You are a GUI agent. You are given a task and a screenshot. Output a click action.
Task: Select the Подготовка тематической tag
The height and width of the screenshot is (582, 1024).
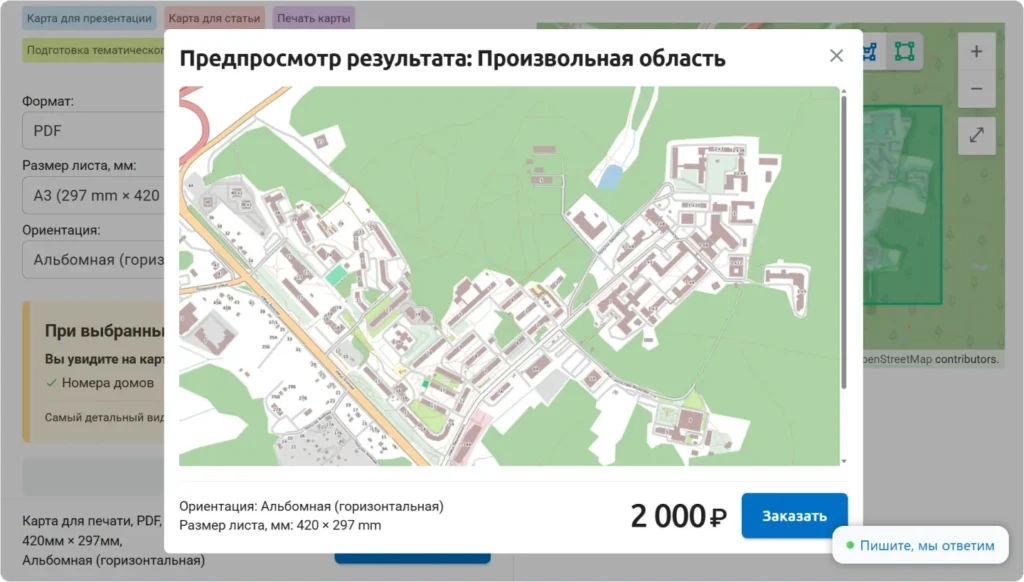coord(93,50)
